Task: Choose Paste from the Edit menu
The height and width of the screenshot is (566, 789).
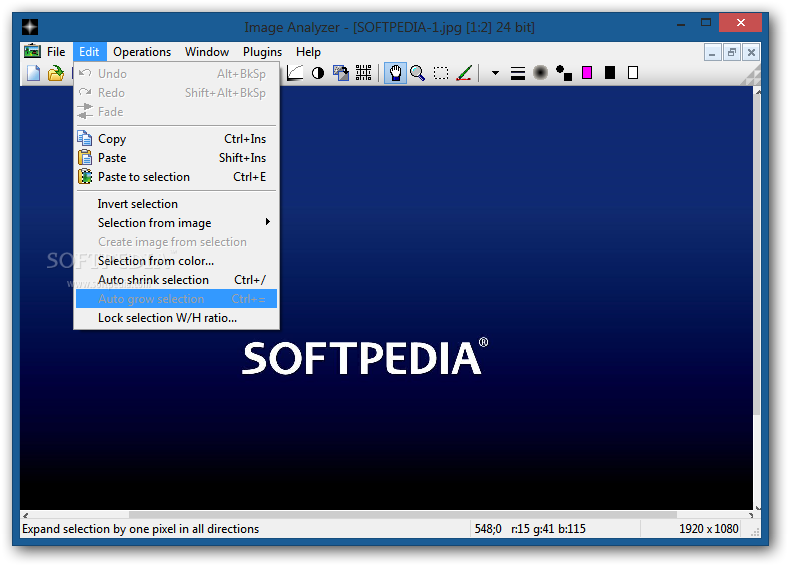Action: click(x=176, y=158)
